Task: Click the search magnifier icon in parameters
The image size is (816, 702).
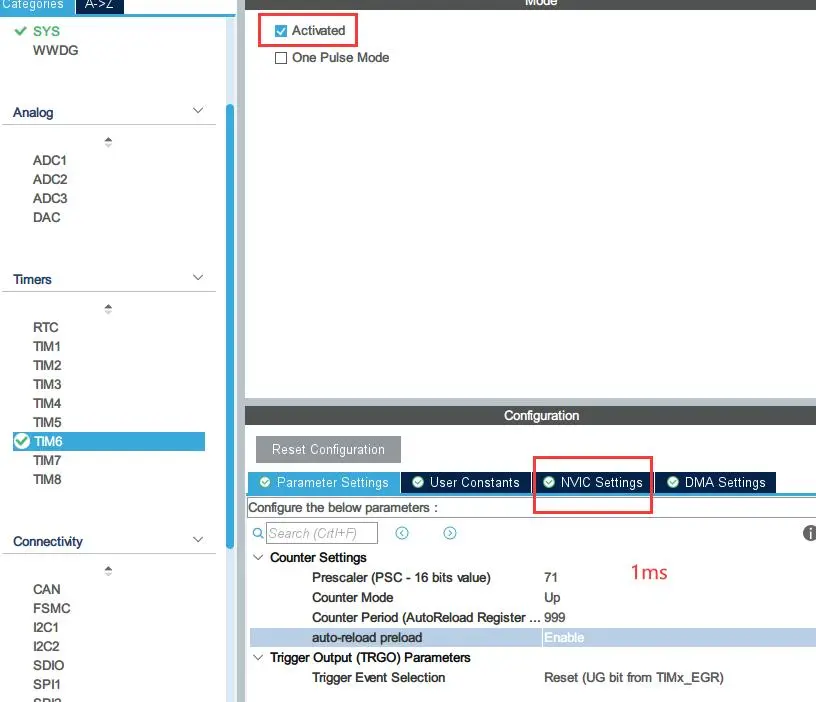Action: click(x=258, y=534)
